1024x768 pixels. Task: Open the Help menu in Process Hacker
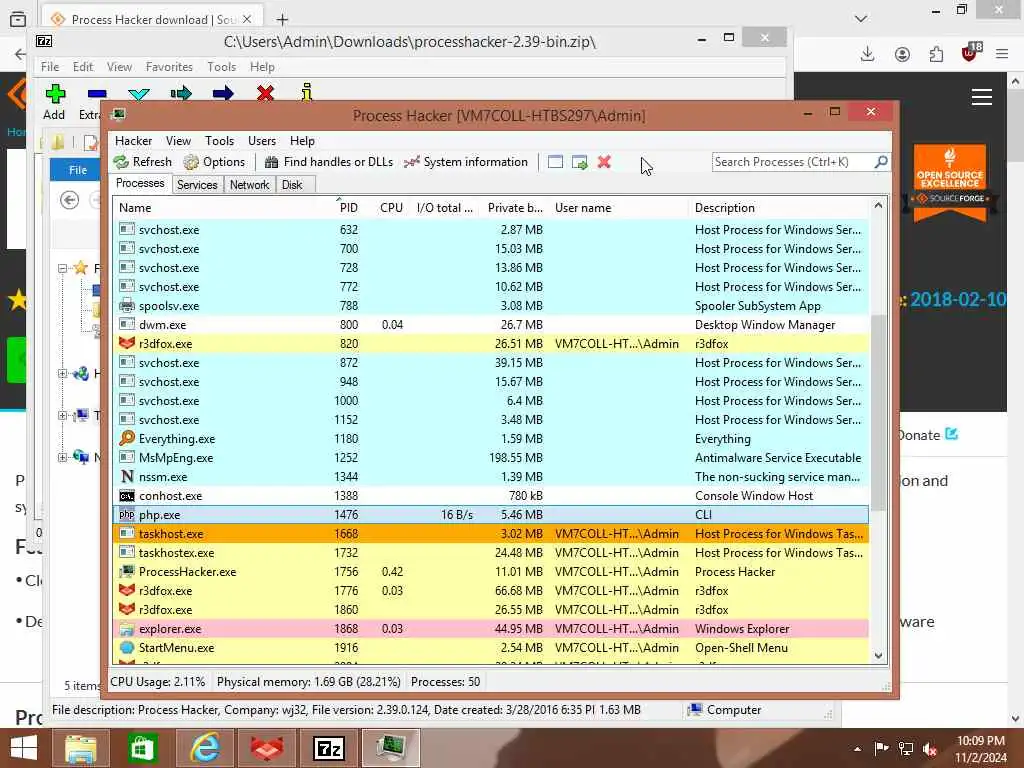(x=302, y=141)
